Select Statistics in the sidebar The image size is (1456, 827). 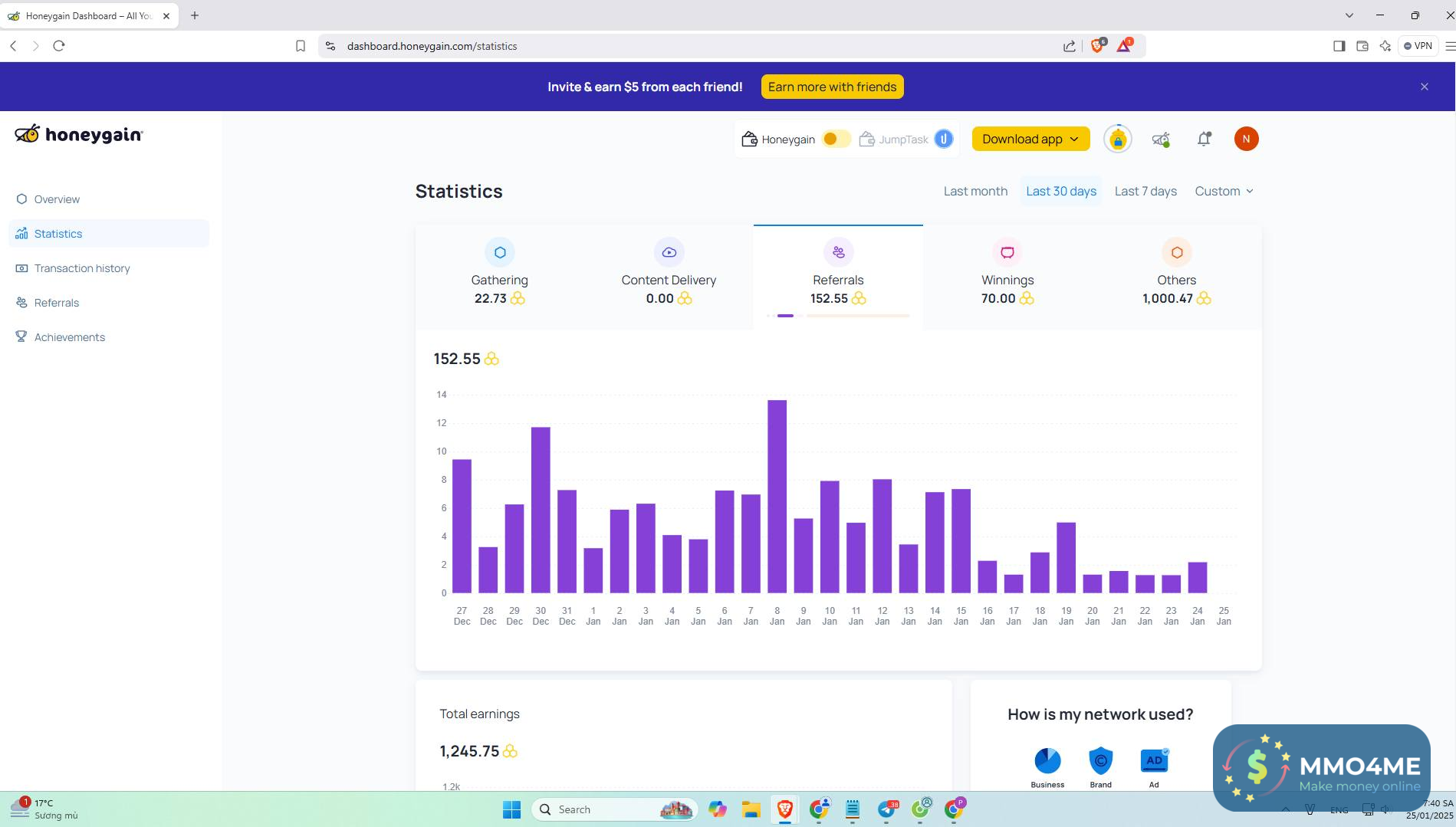pyautogui.click(x=108, y=234)
